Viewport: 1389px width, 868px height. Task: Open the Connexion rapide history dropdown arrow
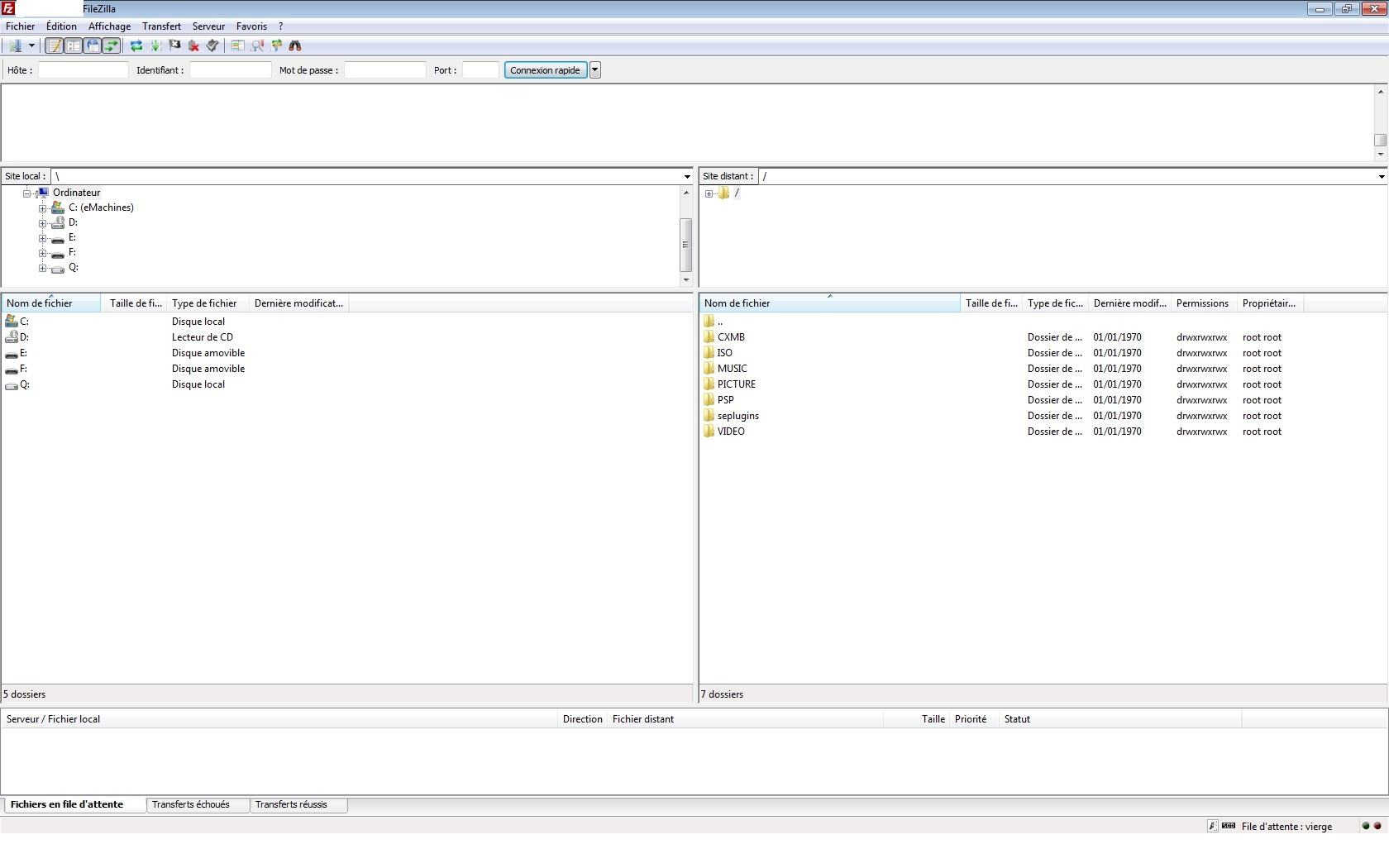595,70
